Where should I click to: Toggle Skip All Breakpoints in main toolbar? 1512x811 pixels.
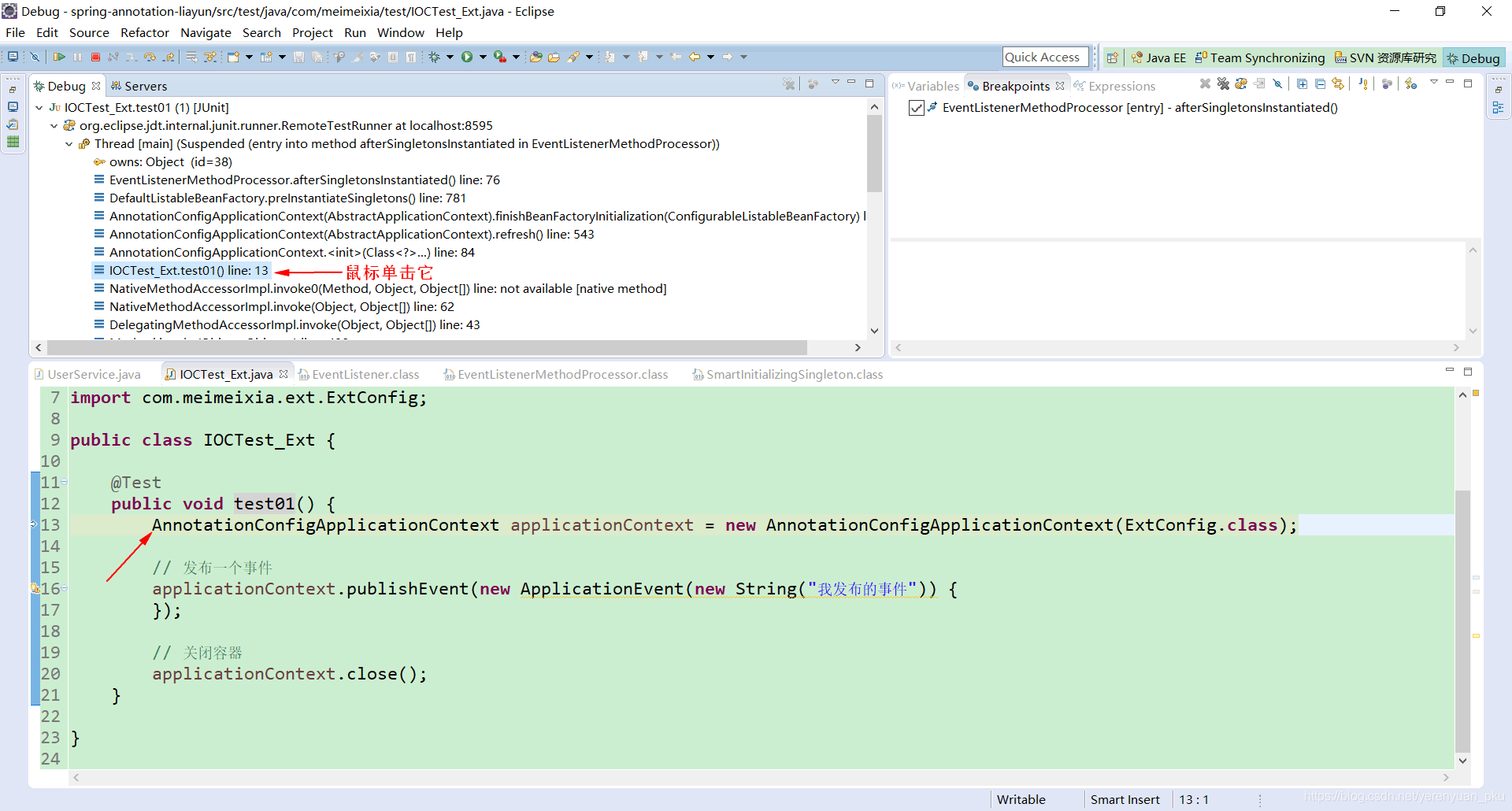click(x=35, y=57)
